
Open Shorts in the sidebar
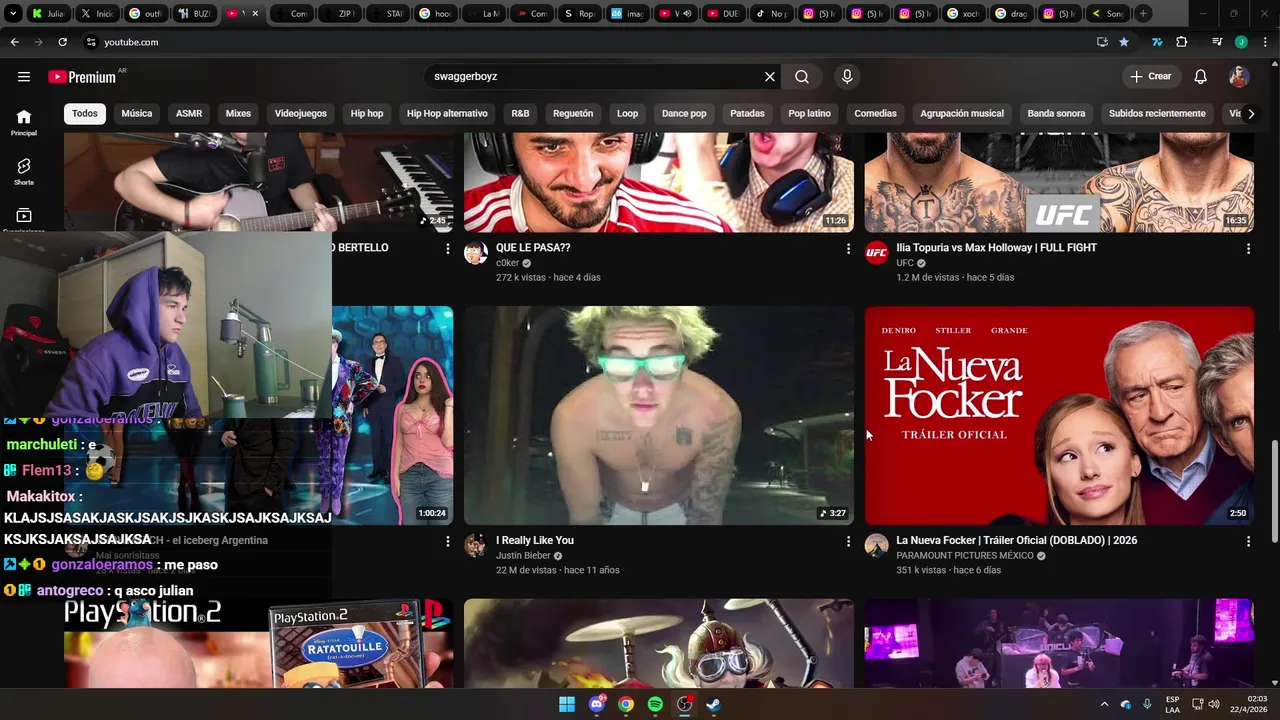coord(24,171)
